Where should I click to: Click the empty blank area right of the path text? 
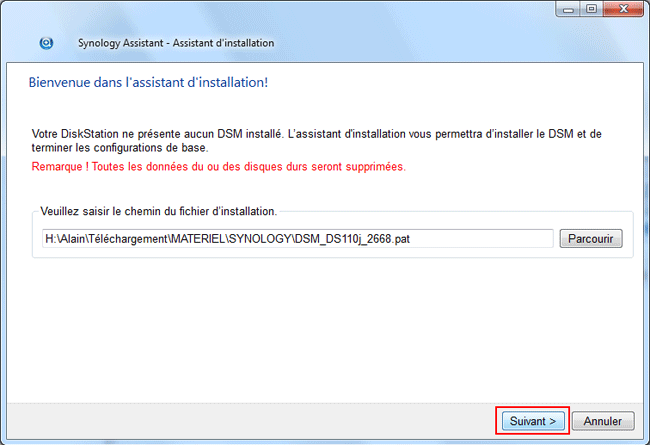(480, 239)
